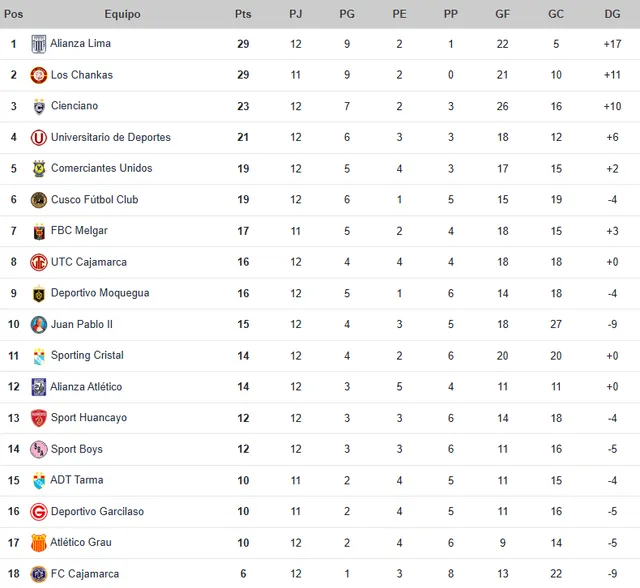This screenshot has width=640, height=588.
Task: Click the DG goal difference header
Action: click(x=612, y=14)
